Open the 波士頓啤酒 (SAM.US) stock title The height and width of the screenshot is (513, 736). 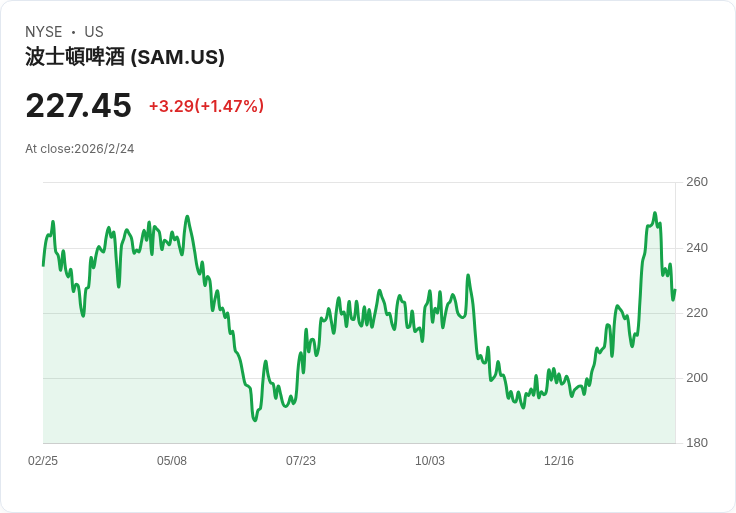point(125,57)
